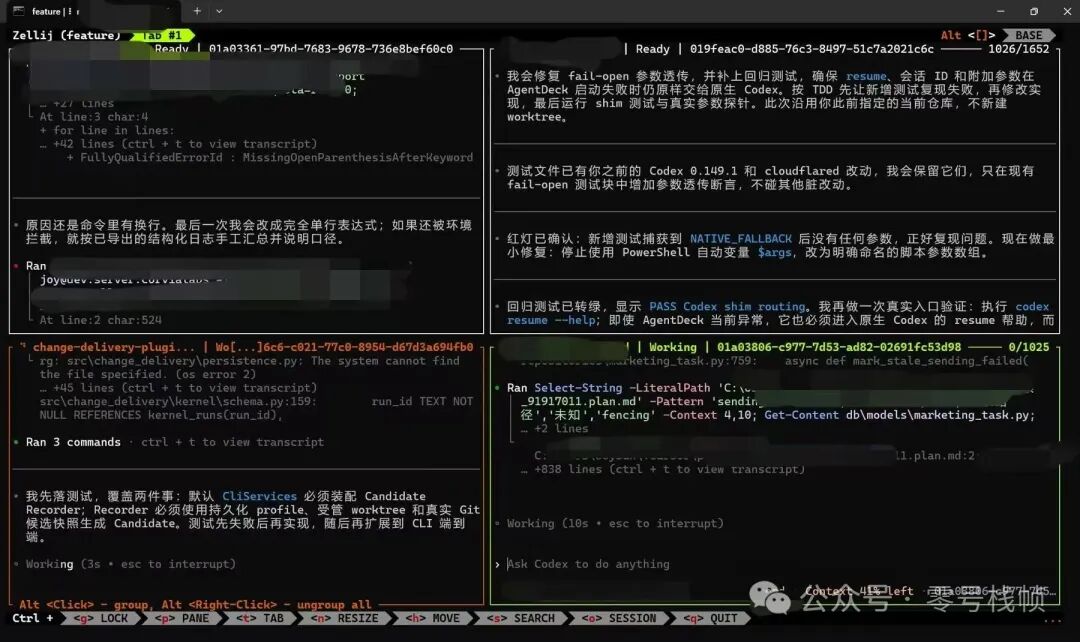Click QUIT in Zellij bar
This screenshot has height=642, width=1080.
pos(710,619)
